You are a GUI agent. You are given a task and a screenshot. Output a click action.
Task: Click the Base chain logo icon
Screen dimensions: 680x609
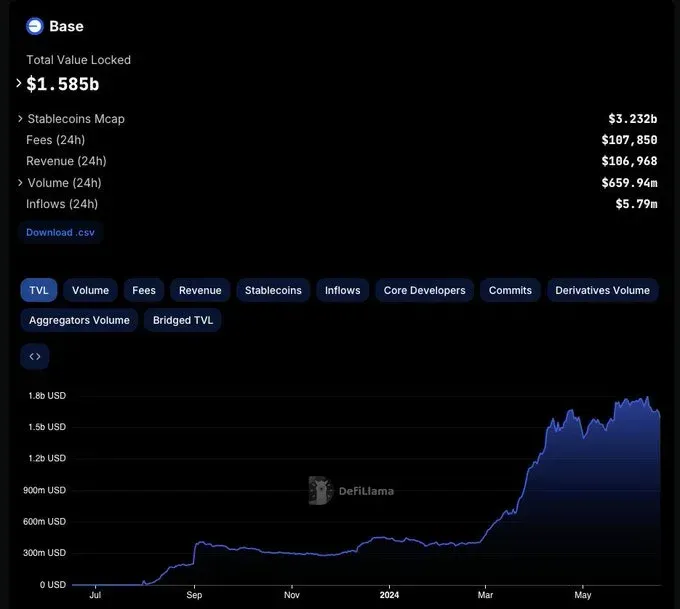(x=35, y=26)
